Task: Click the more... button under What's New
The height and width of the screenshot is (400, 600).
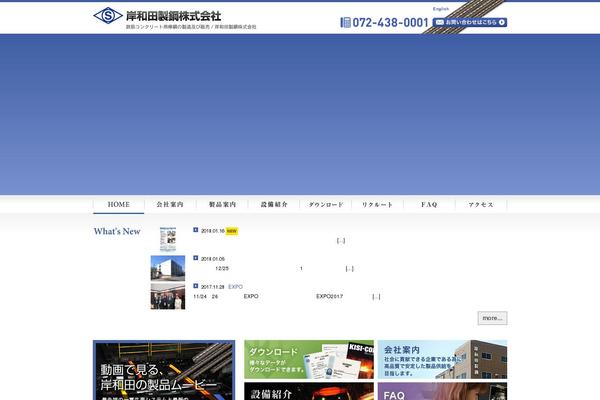Action: (492, 318)
